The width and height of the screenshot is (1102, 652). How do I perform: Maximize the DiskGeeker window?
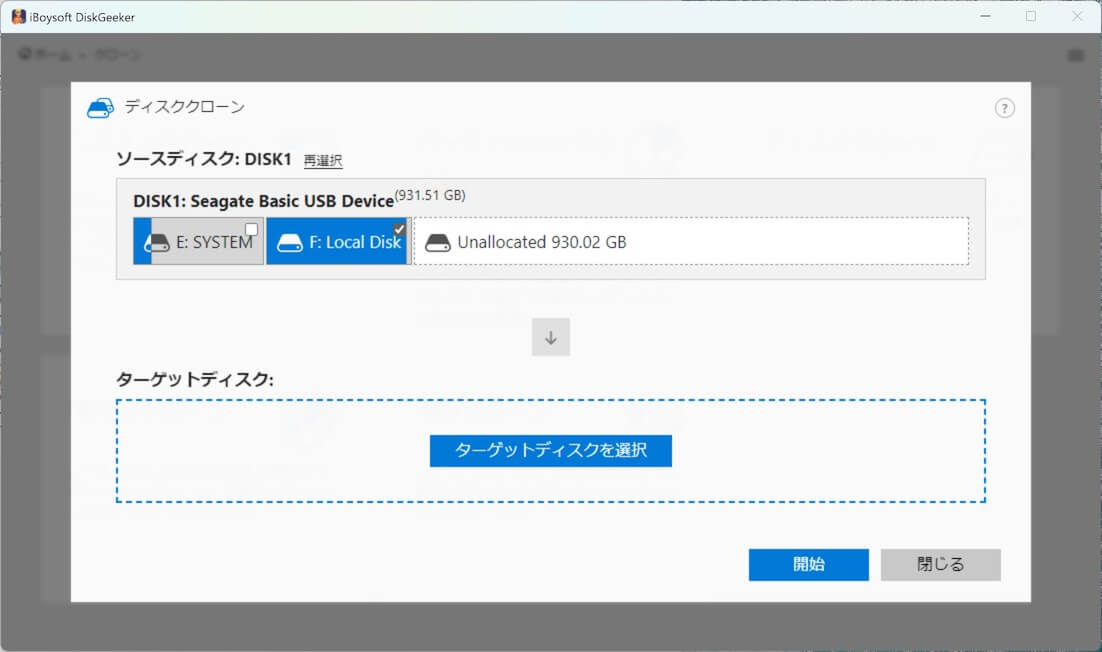(1031, 16)
